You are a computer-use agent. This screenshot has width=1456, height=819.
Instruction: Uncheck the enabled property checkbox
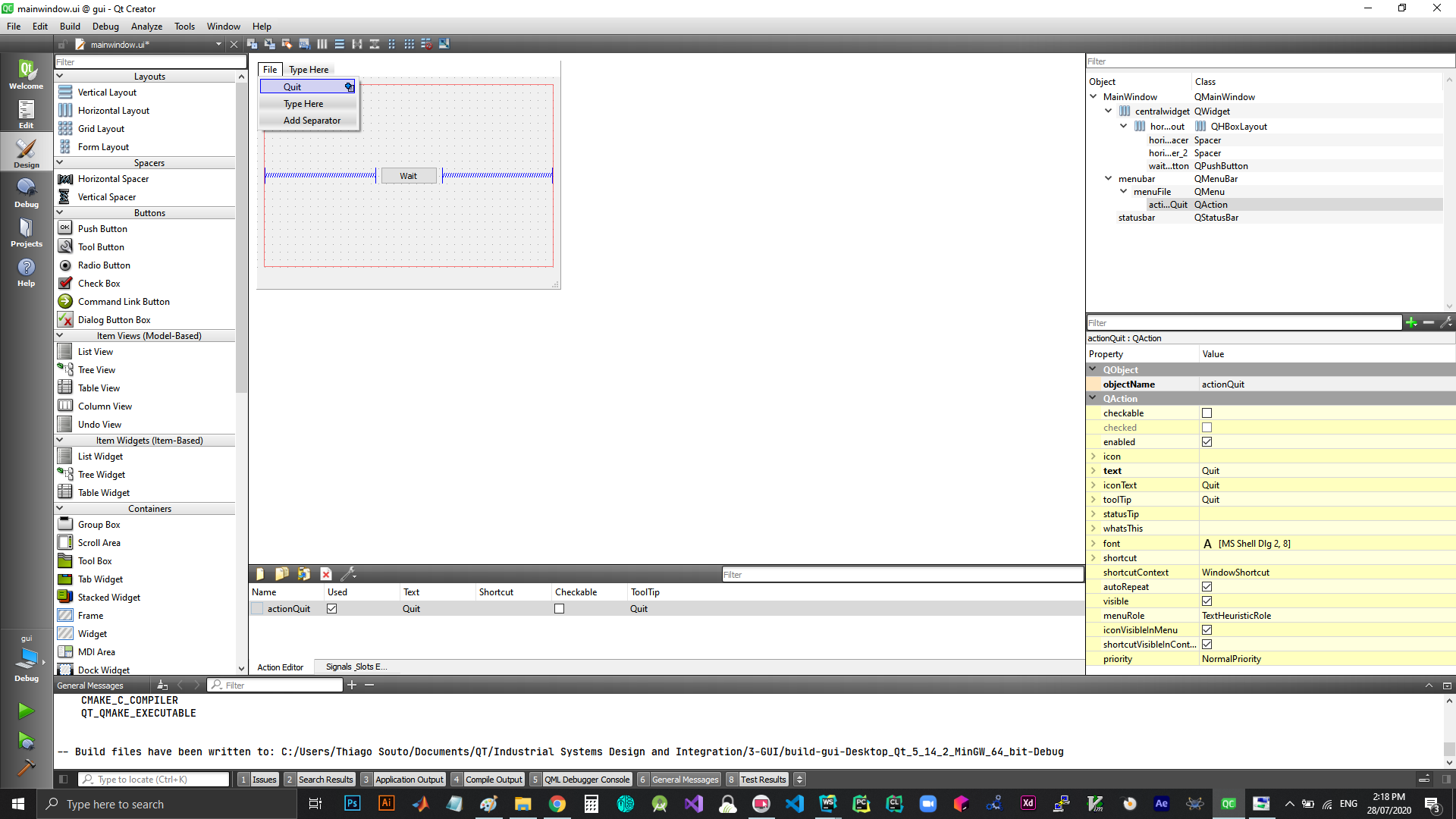1207,442
